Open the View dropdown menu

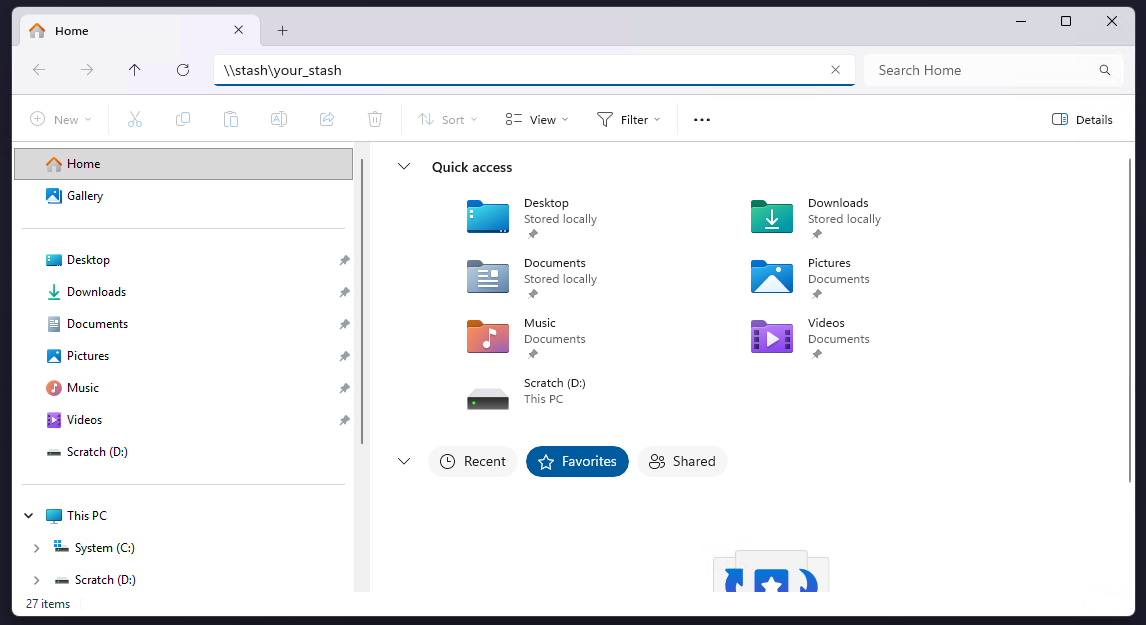pos(537,120)
